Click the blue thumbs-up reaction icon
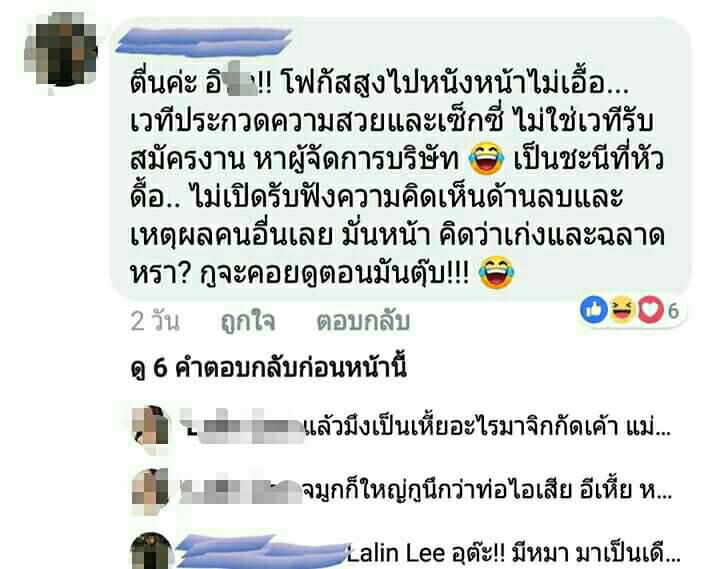 pos(594,310)
